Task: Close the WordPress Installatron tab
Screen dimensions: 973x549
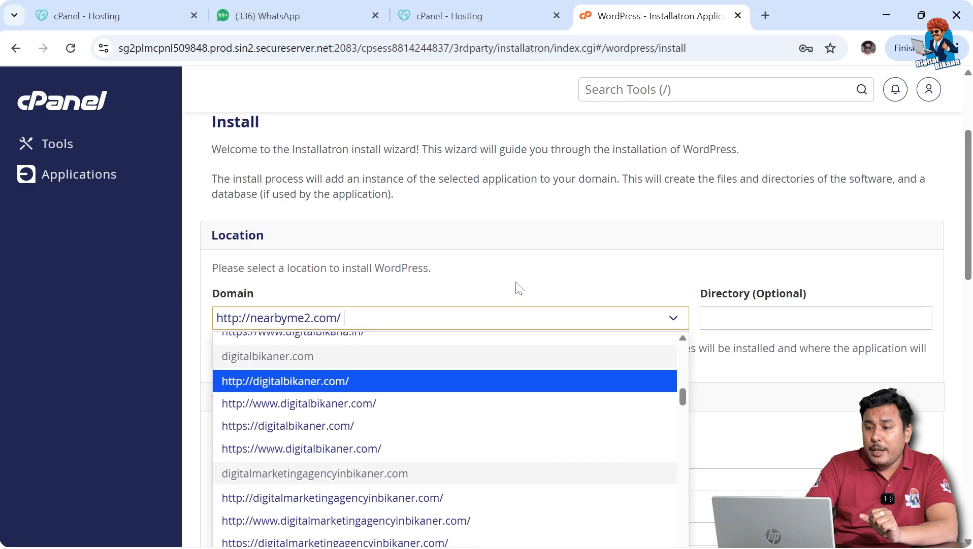Action: (737, 16)
